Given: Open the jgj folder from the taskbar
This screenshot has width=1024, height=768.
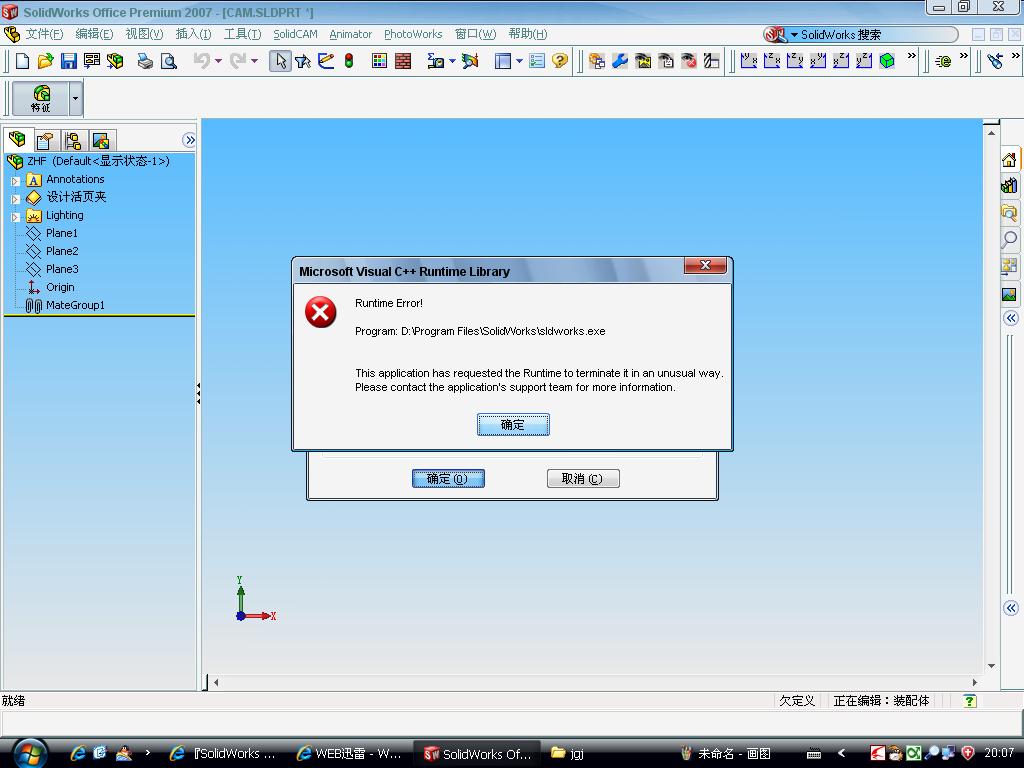Looking at the screenshot, I should coord(567,754).
